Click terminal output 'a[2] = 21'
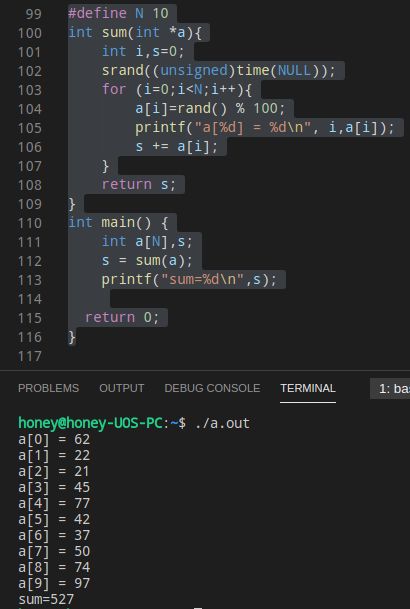Screen dimensions: 410x609 click(54, 471)
